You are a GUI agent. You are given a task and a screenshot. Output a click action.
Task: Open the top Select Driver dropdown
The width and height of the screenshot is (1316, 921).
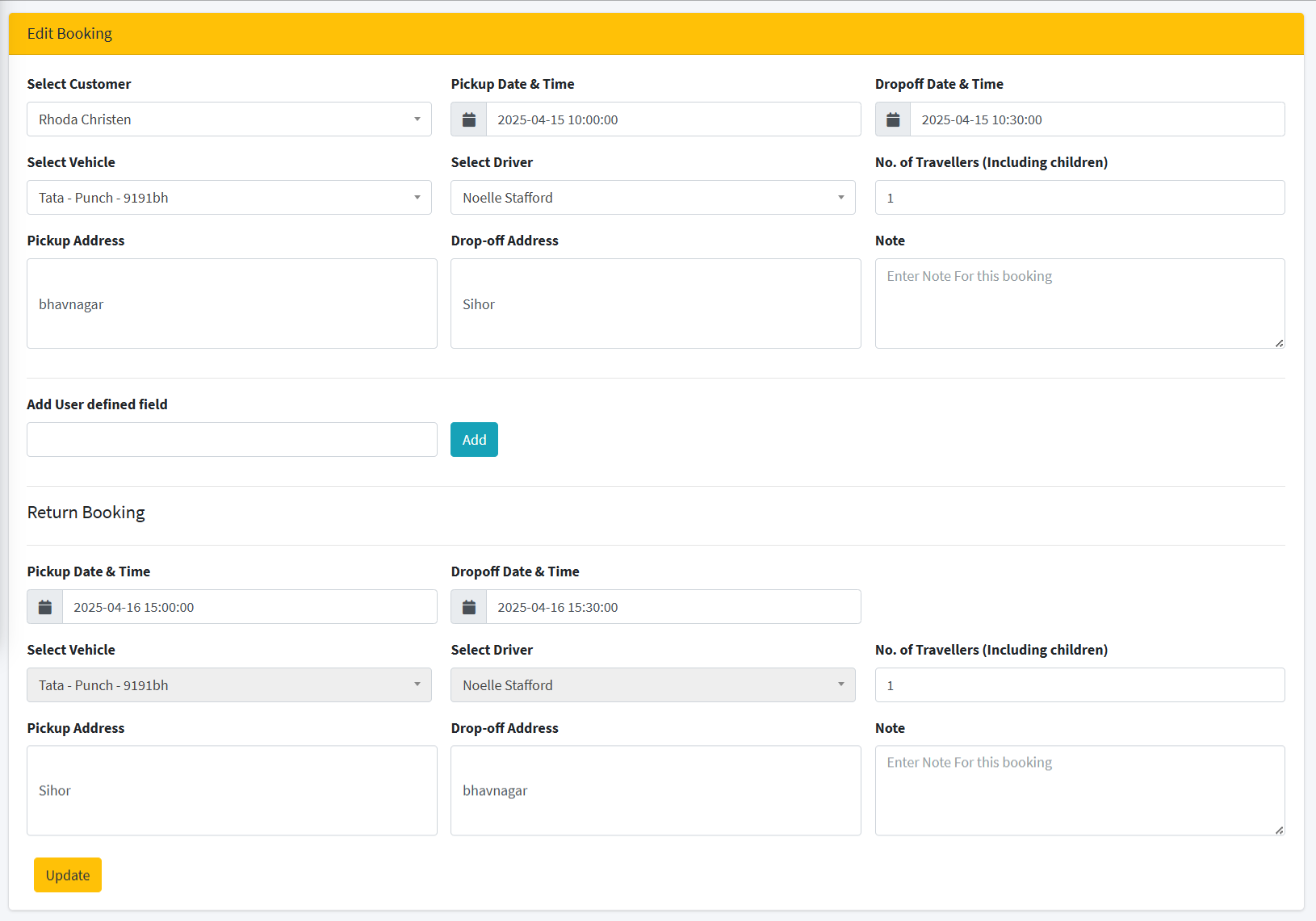652,198
